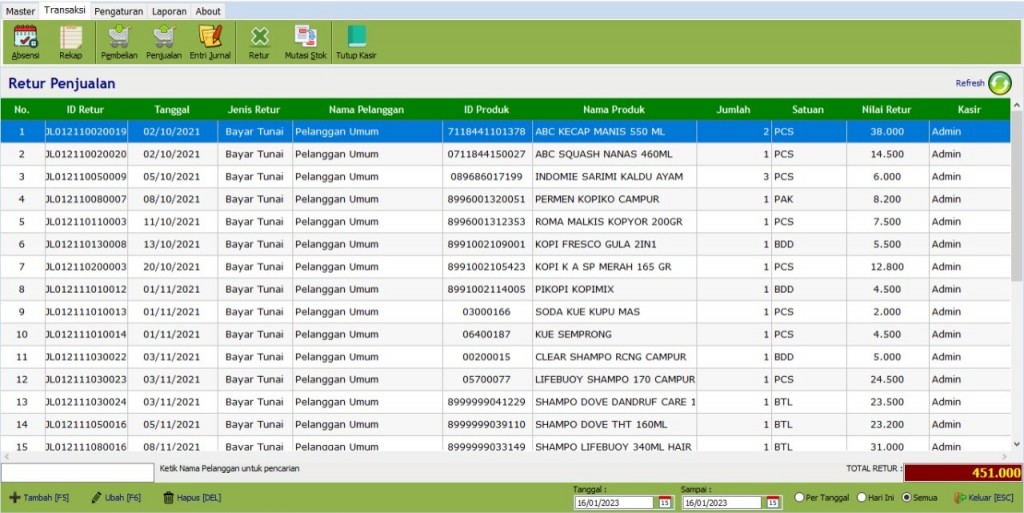1024x513 pixels.
Task: Select row PIKOPI KOPIMIX
Action: [x=505, y=289]
